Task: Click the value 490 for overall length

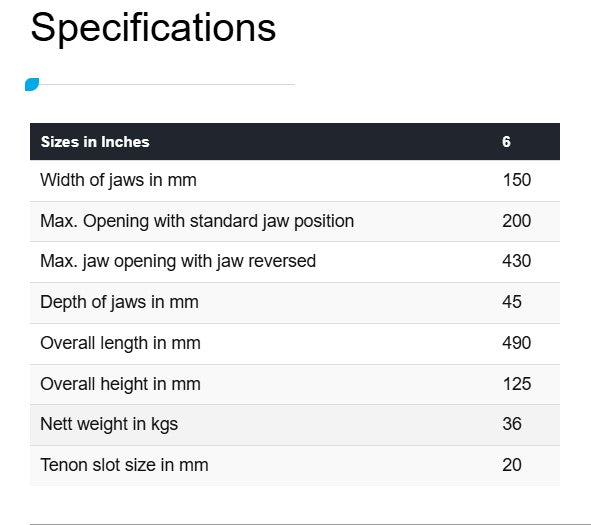Action: click(516, 343)
